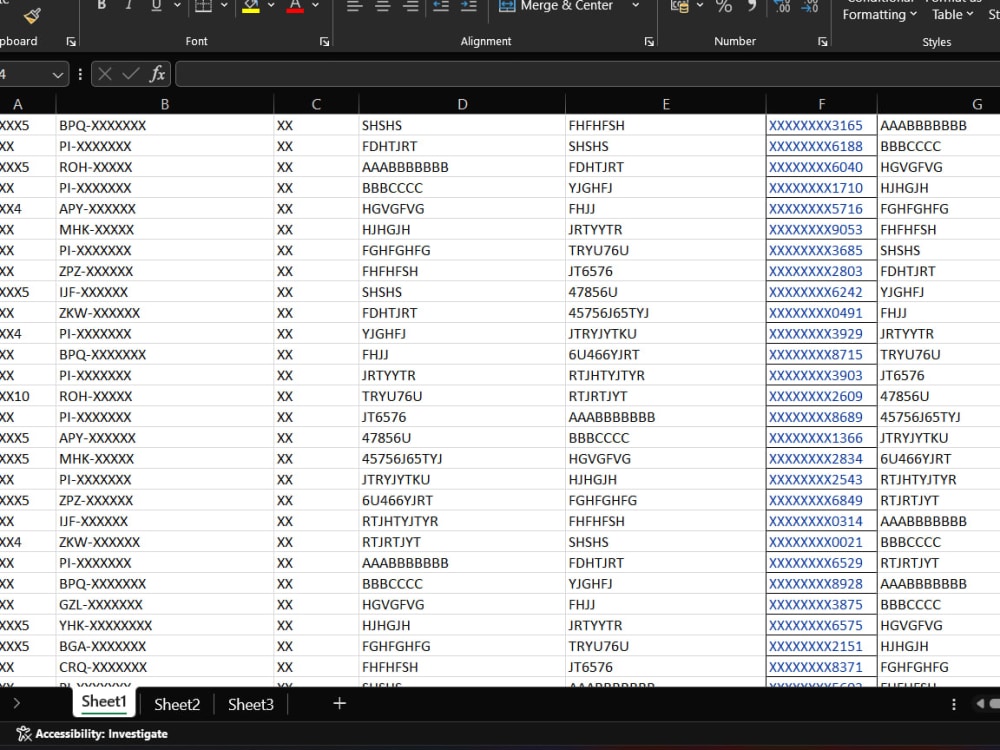Open the Underline style dropdown arrow
The width and height of the screenshot is (1000, 750).
(x=177, y=6)
